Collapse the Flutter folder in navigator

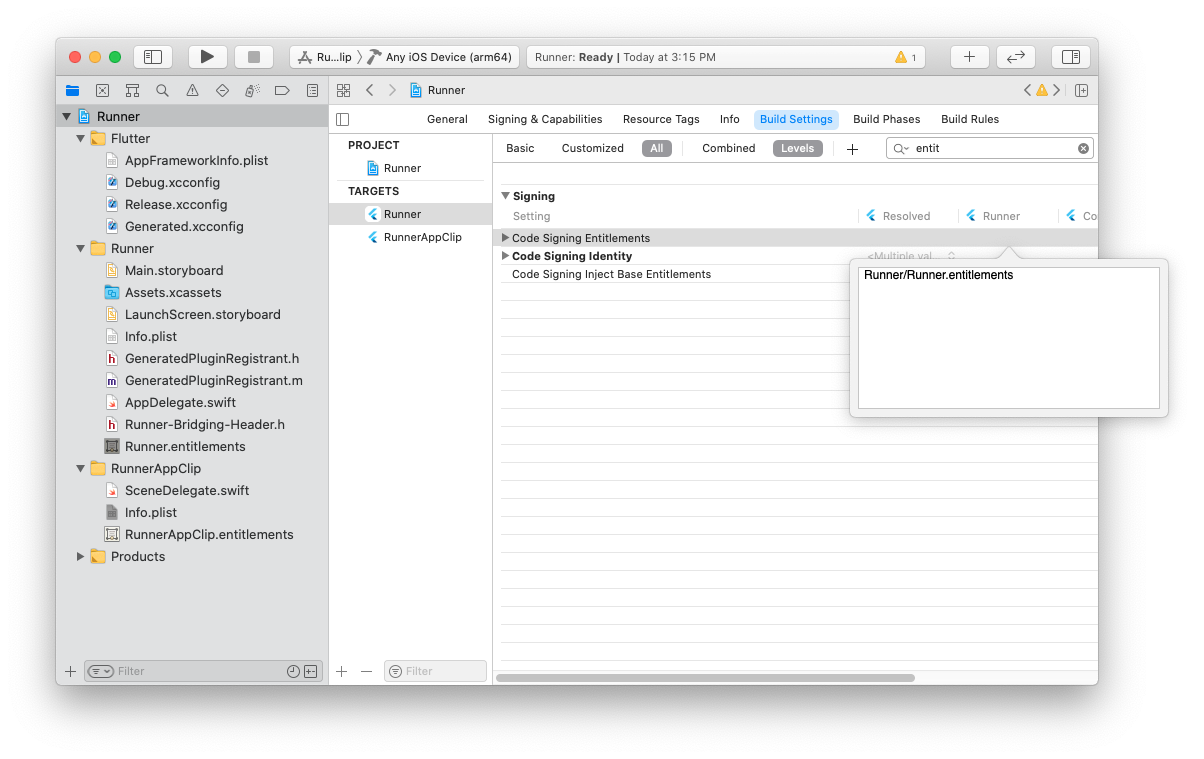[81, 139]
